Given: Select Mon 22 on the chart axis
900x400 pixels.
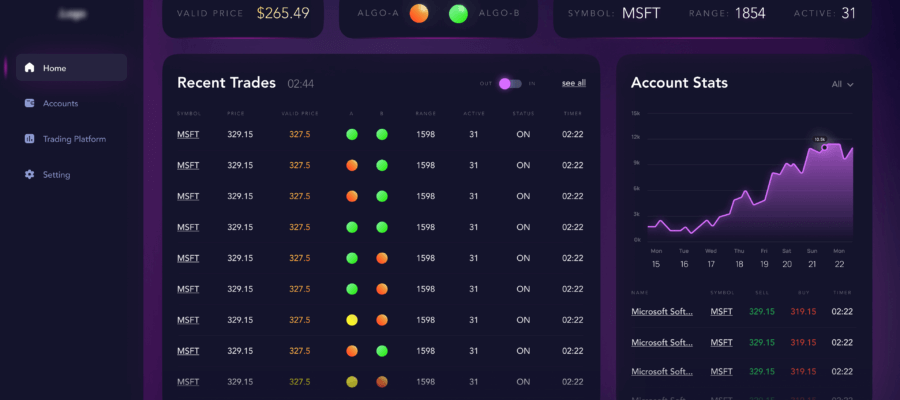Looking at the screenshot, I should pos(839,258).
